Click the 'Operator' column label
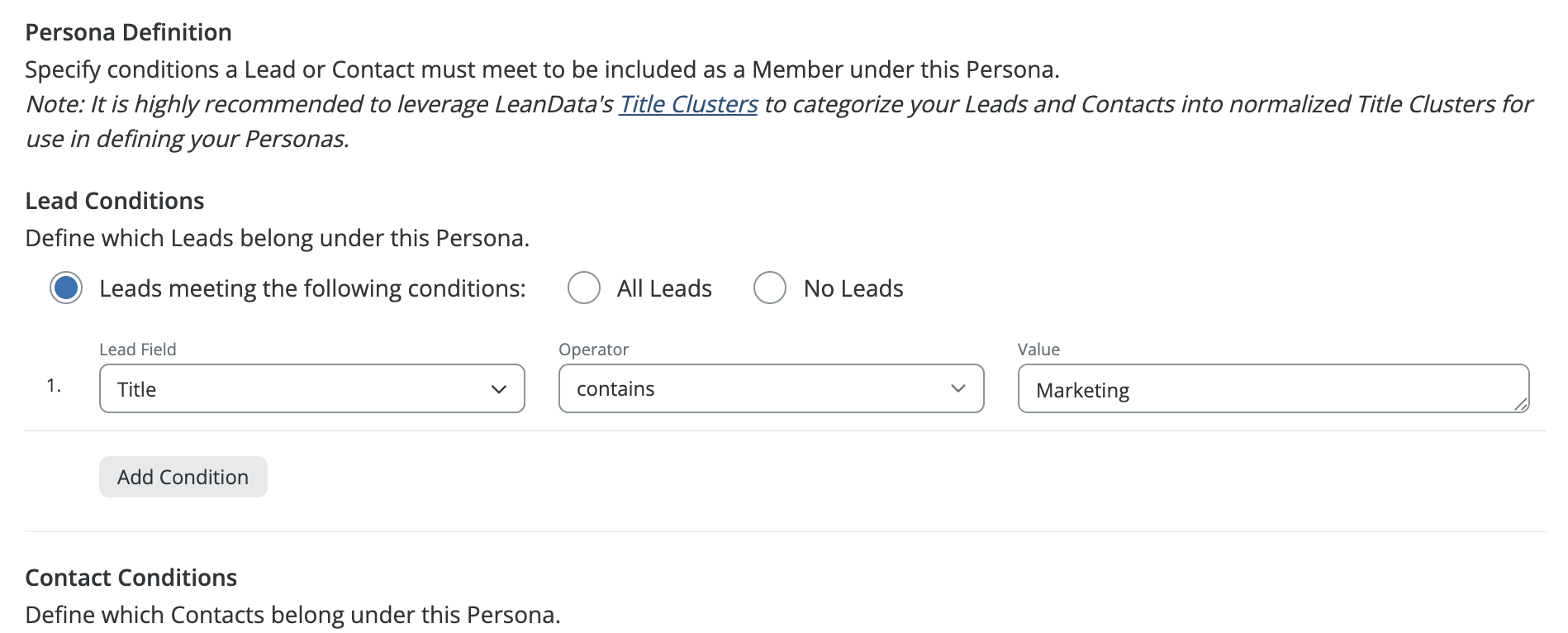1568x633 pixels. click(x=594, y=350)
